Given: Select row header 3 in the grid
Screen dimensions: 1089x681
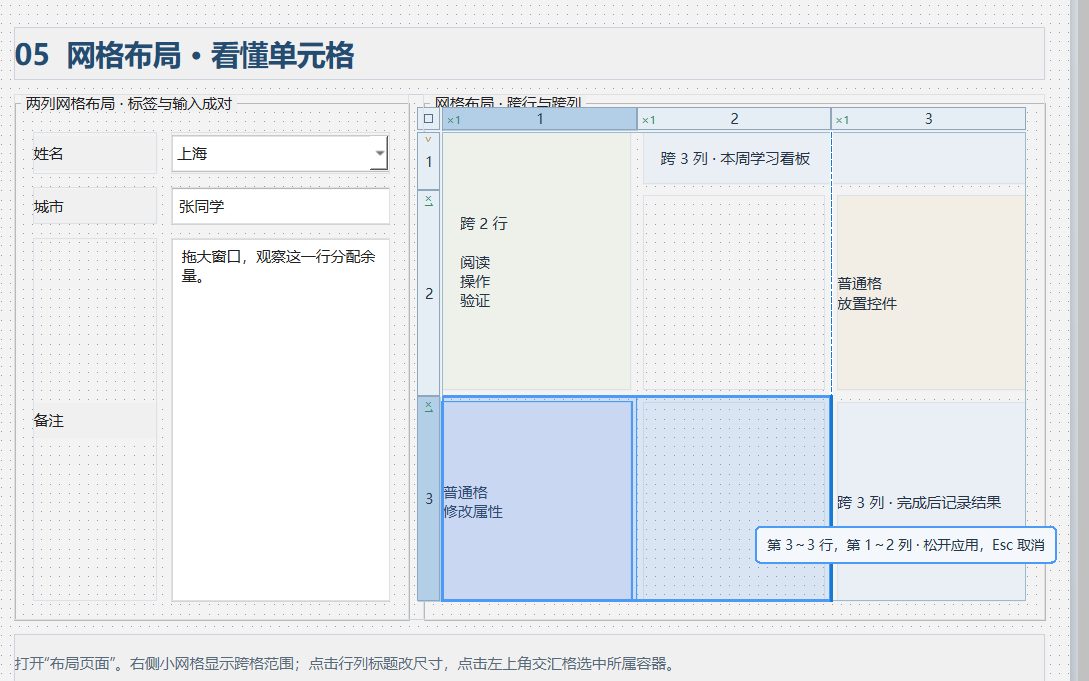Looking at the screenshot, I should click(429, 498).
